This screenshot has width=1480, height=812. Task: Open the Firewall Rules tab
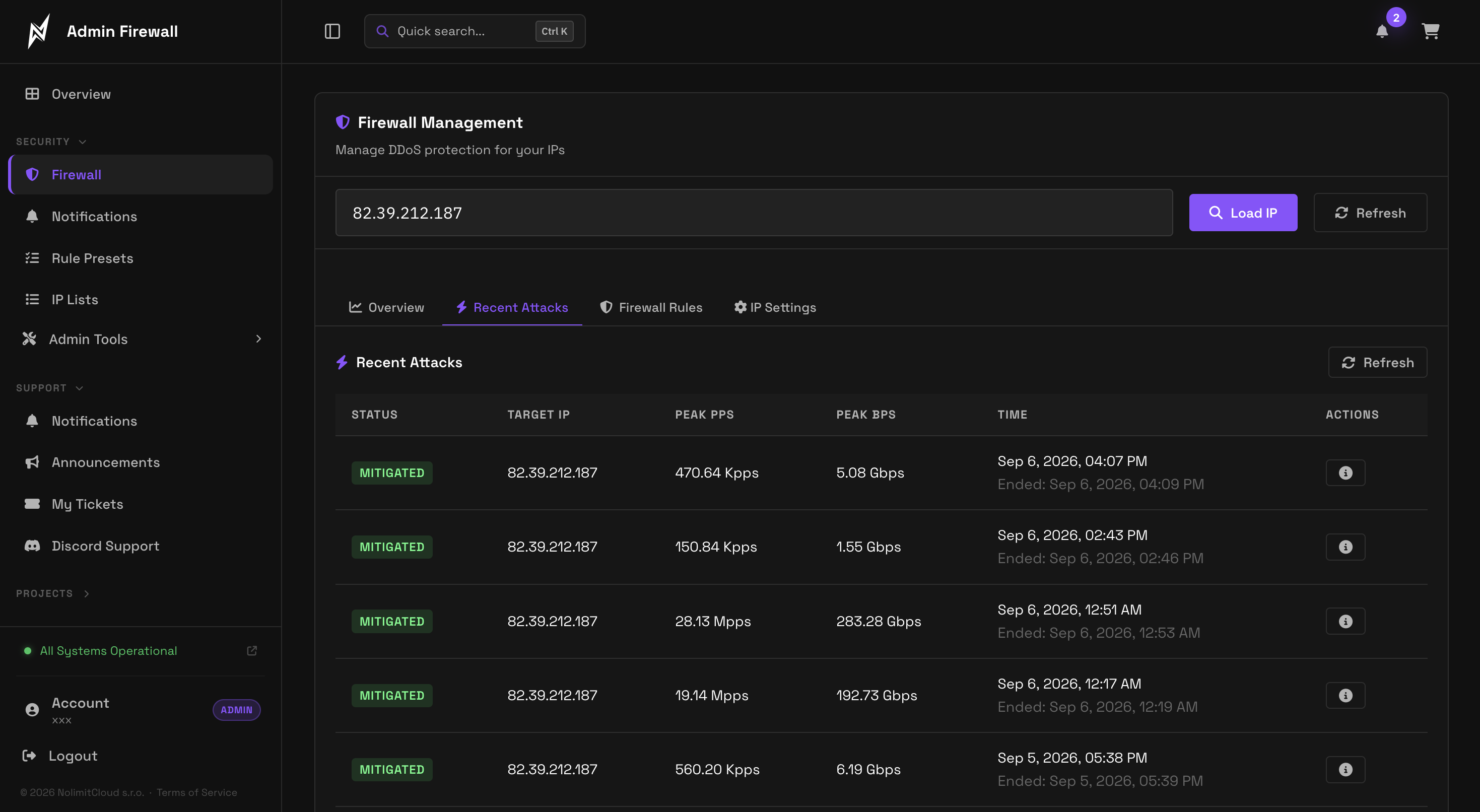coord(651,307)
